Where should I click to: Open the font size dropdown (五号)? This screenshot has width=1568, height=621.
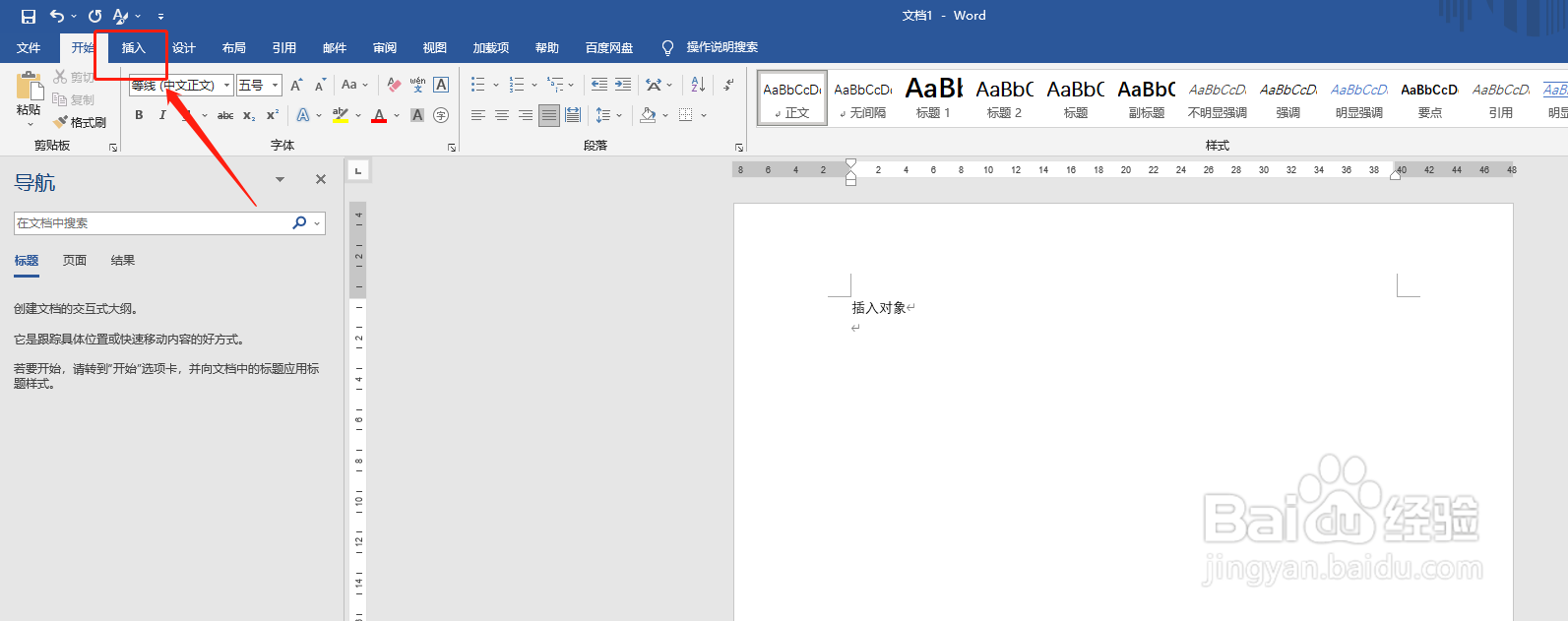point(276,86)
